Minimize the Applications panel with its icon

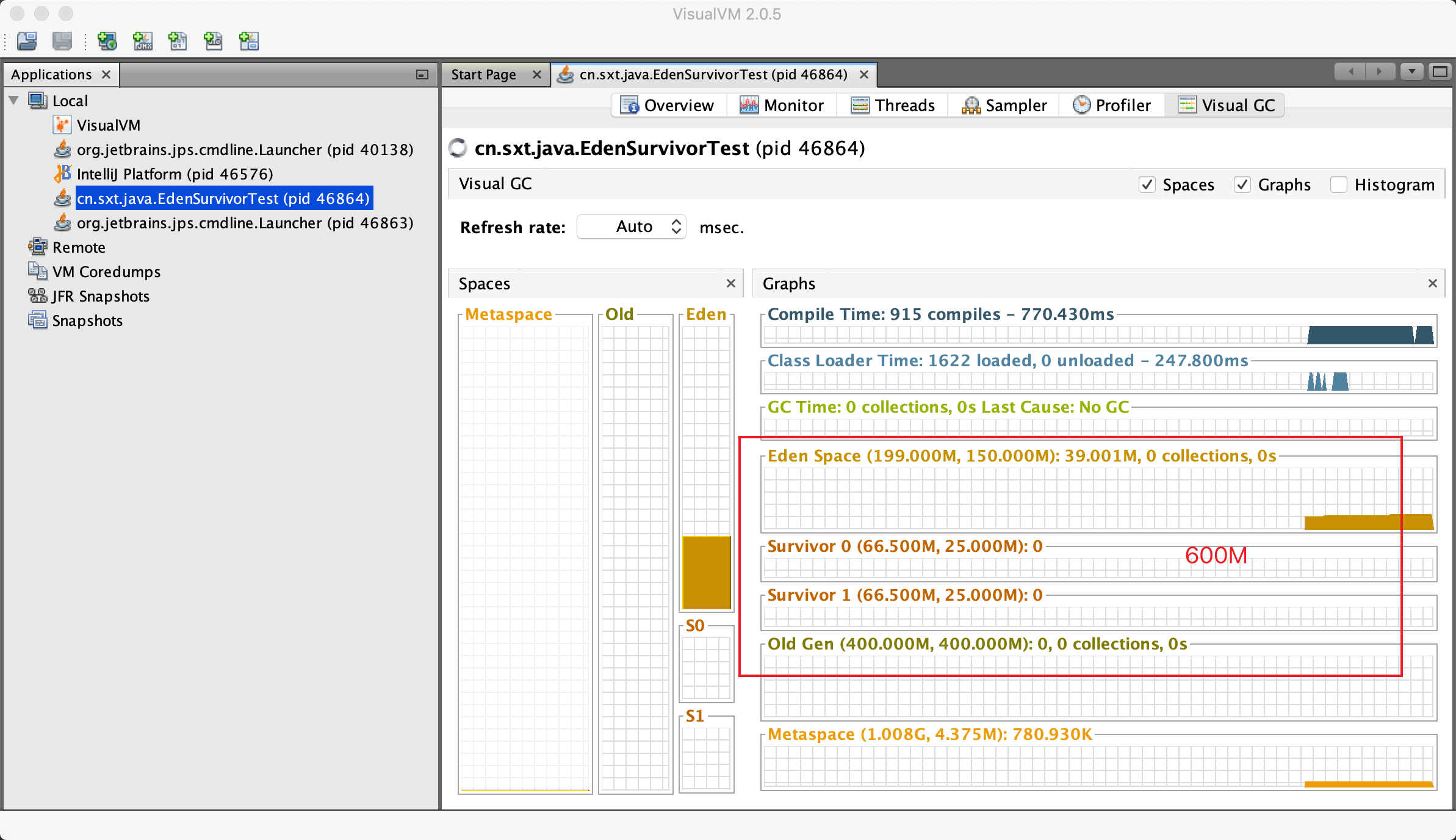coord(422,74)
